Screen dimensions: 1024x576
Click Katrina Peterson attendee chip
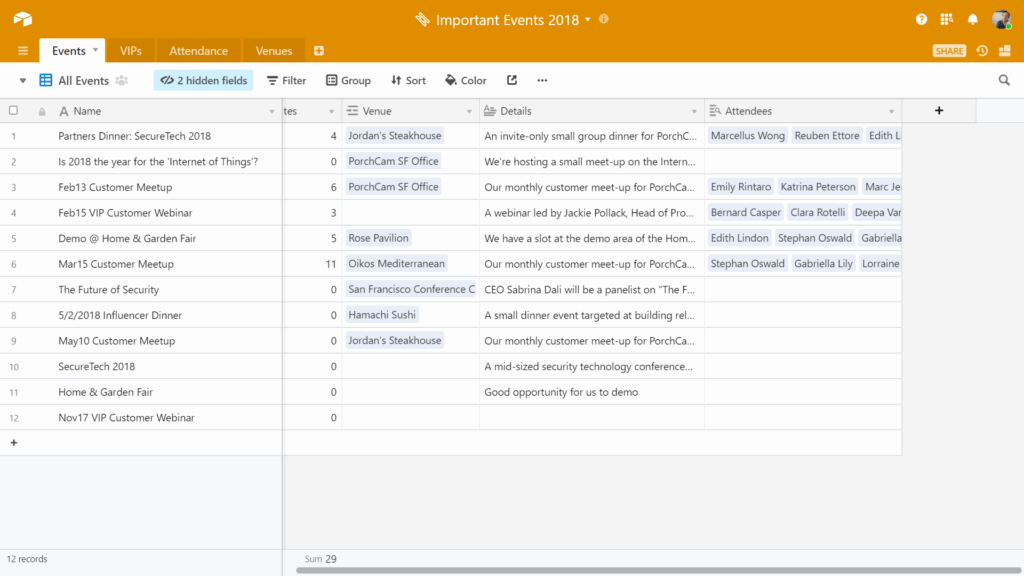point(818,187)
